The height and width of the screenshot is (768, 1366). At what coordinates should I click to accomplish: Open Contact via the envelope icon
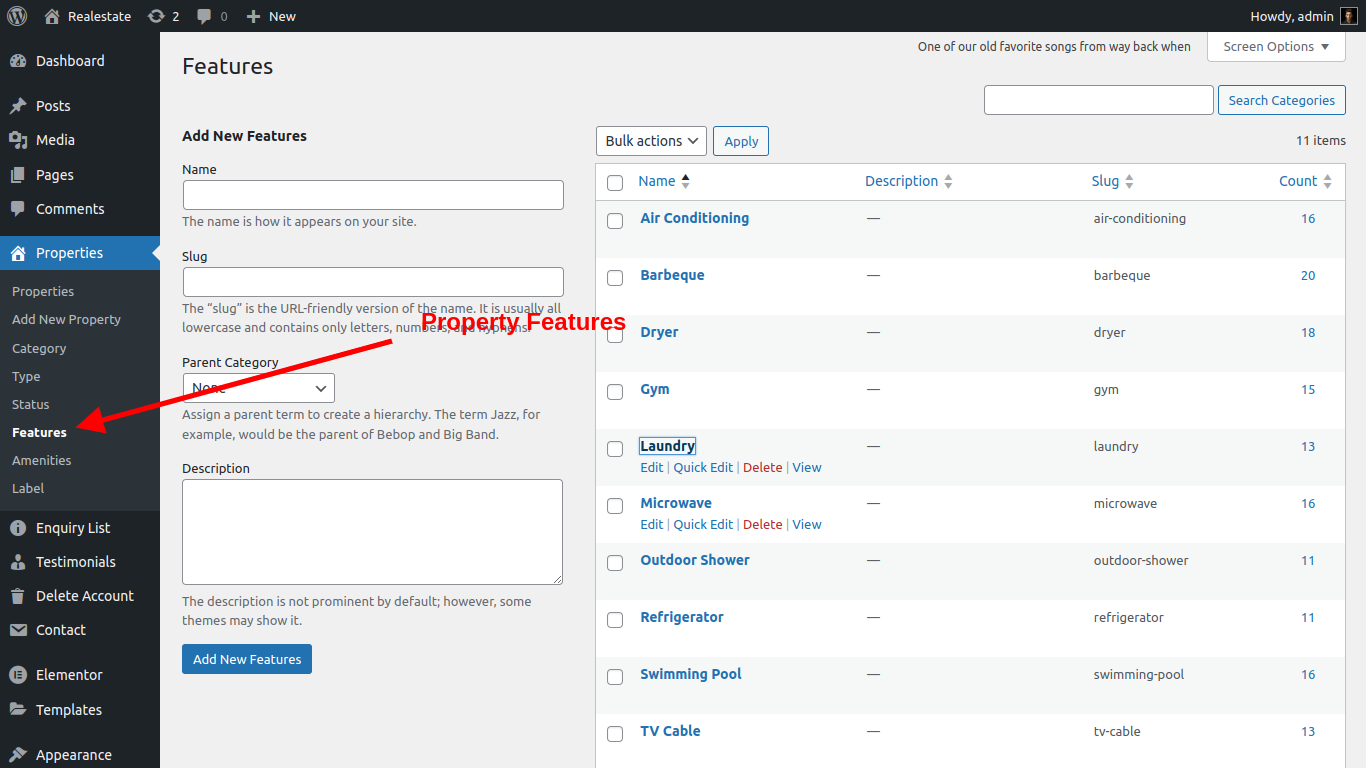[x=18, y=630]
